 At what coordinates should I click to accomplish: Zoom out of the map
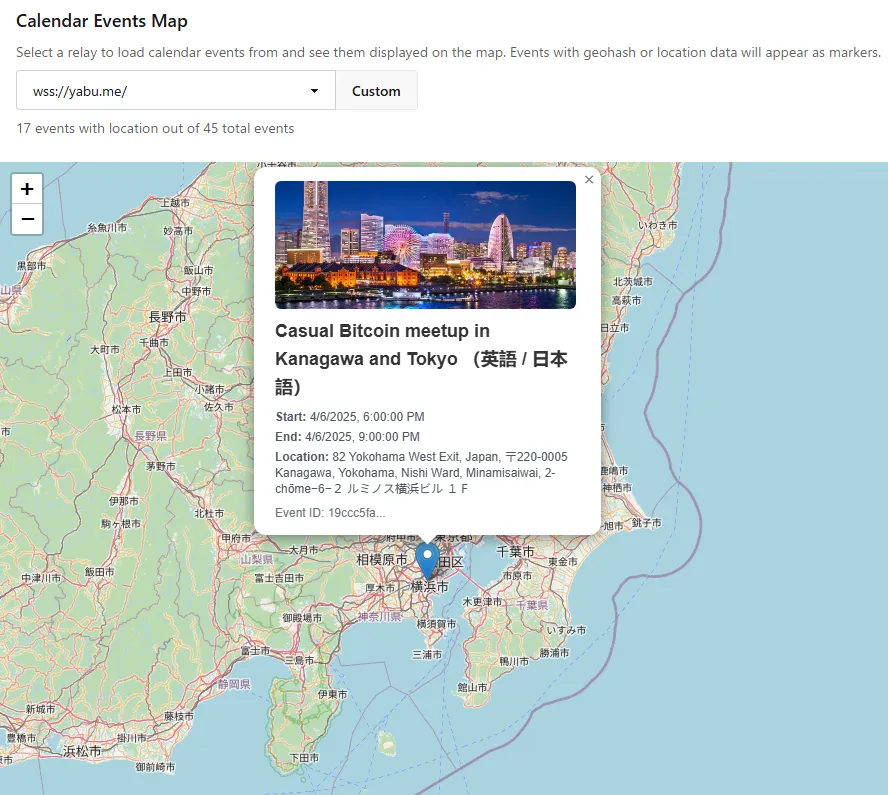(x=27, y=219)
